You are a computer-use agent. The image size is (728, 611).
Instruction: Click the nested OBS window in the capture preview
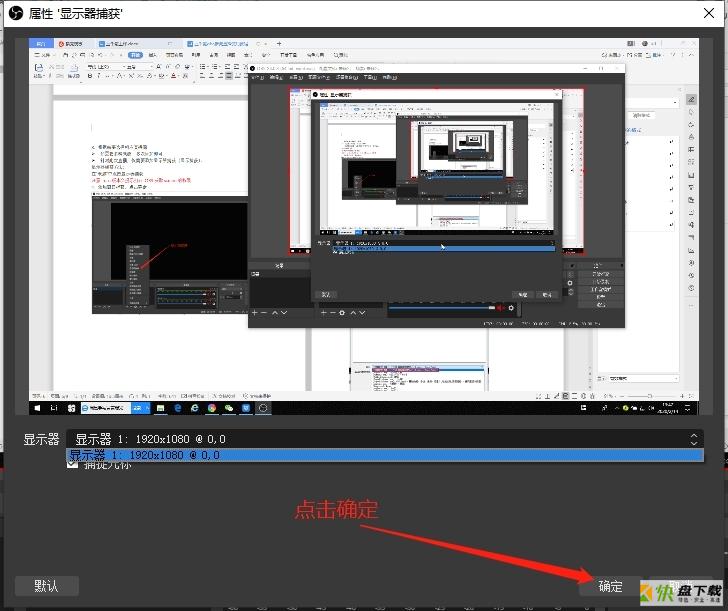436,195
